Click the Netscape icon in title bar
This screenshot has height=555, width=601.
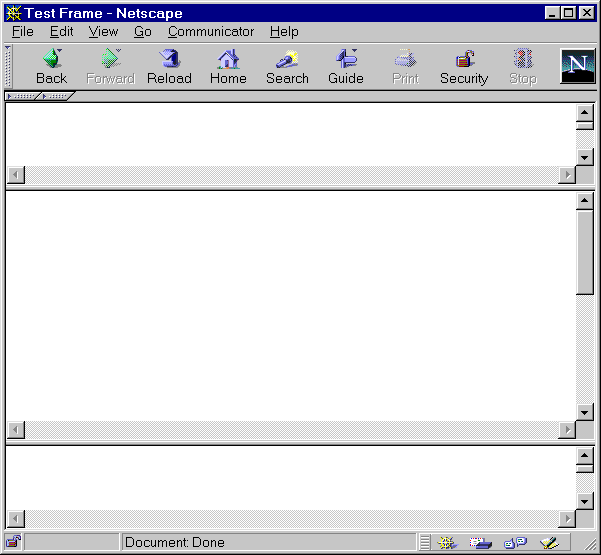pyautogui.click(x=13, y=13)
